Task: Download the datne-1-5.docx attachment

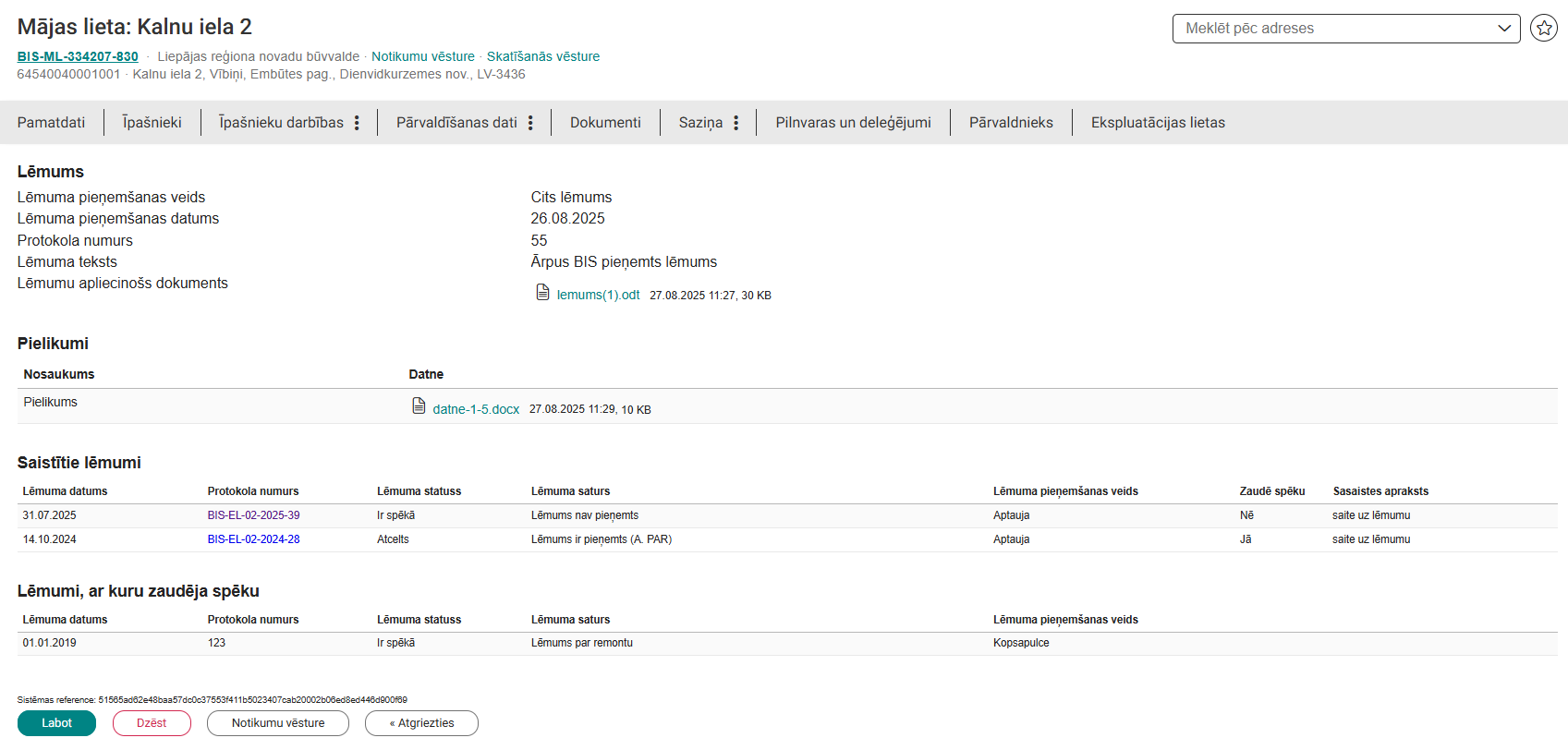Action: click(x=476, y=409)
